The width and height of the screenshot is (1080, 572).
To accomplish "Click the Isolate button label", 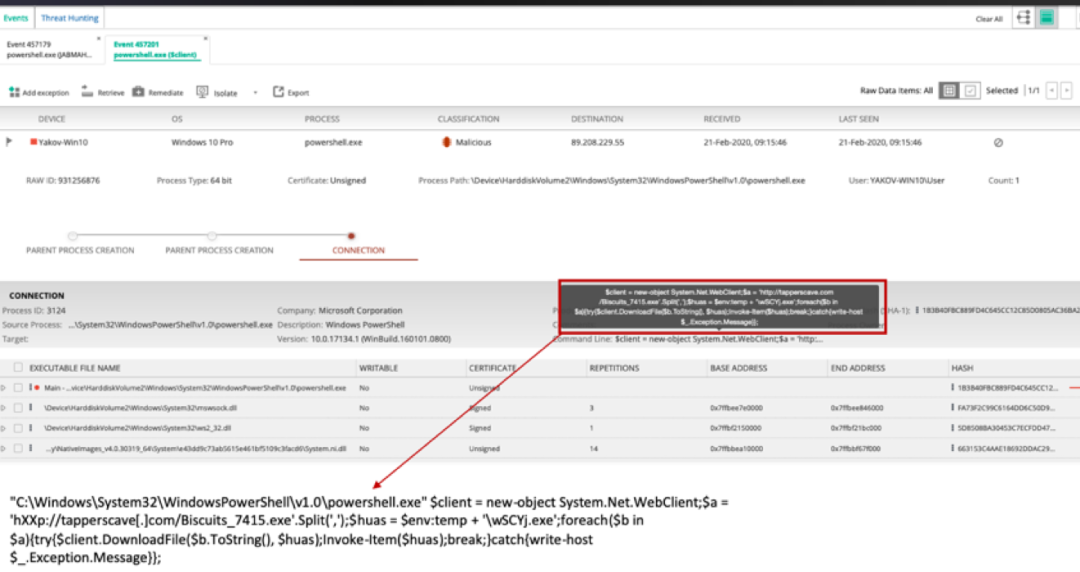I will pyautogui.click(x=225, y=93).
